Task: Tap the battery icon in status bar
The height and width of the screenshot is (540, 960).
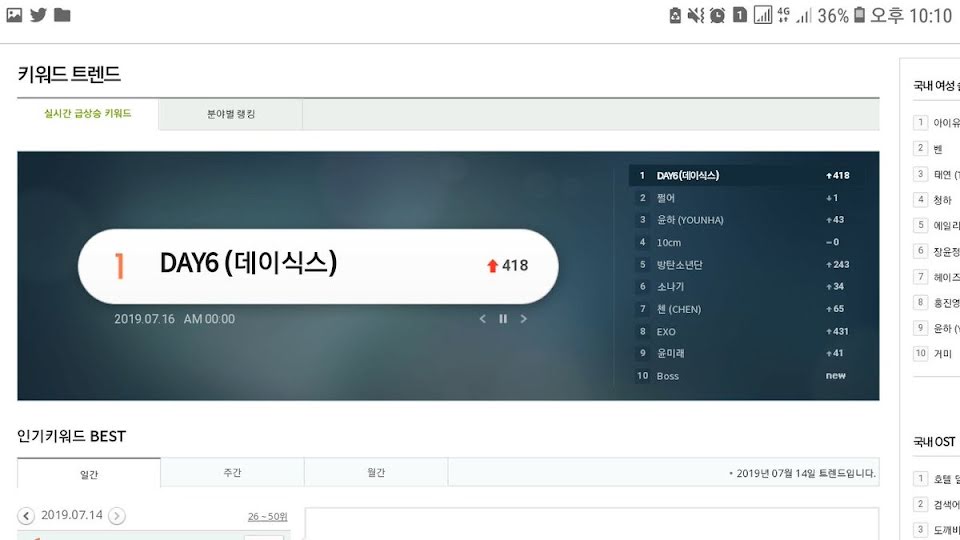Action: 859,15
